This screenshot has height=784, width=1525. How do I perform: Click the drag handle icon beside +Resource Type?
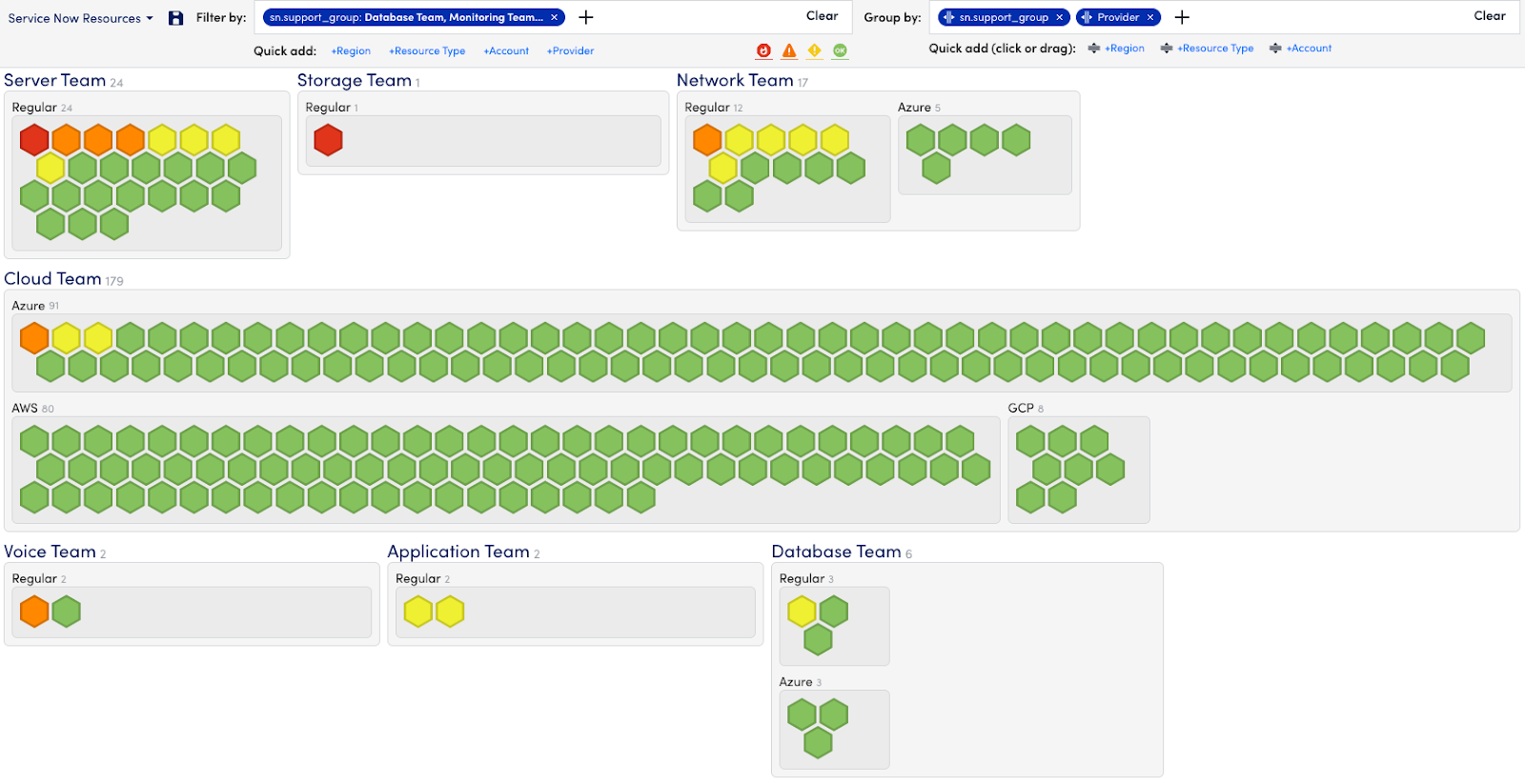(x=1167, y=49)
